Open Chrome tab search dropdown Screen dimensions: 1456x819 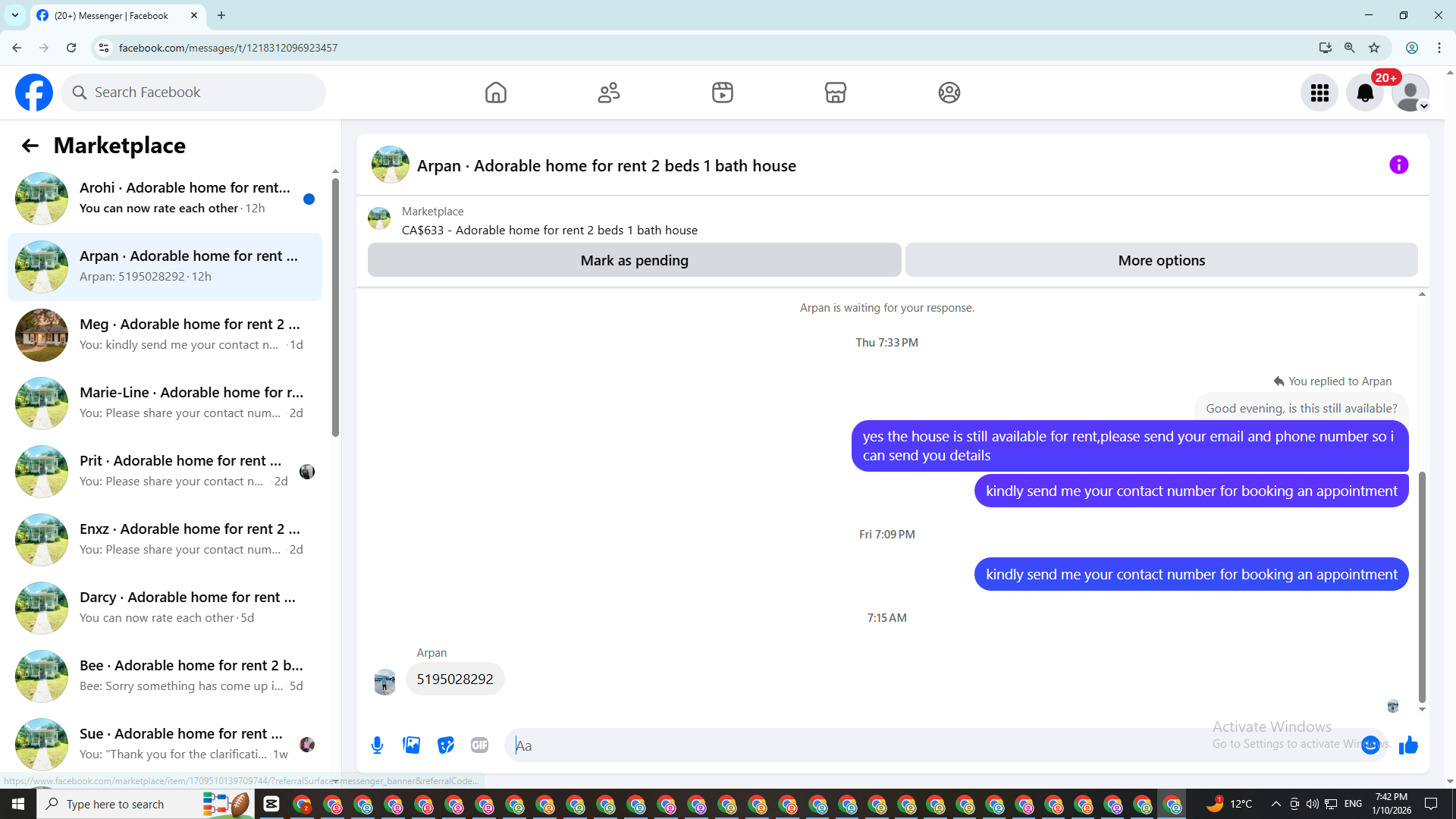tap(14, 15)
